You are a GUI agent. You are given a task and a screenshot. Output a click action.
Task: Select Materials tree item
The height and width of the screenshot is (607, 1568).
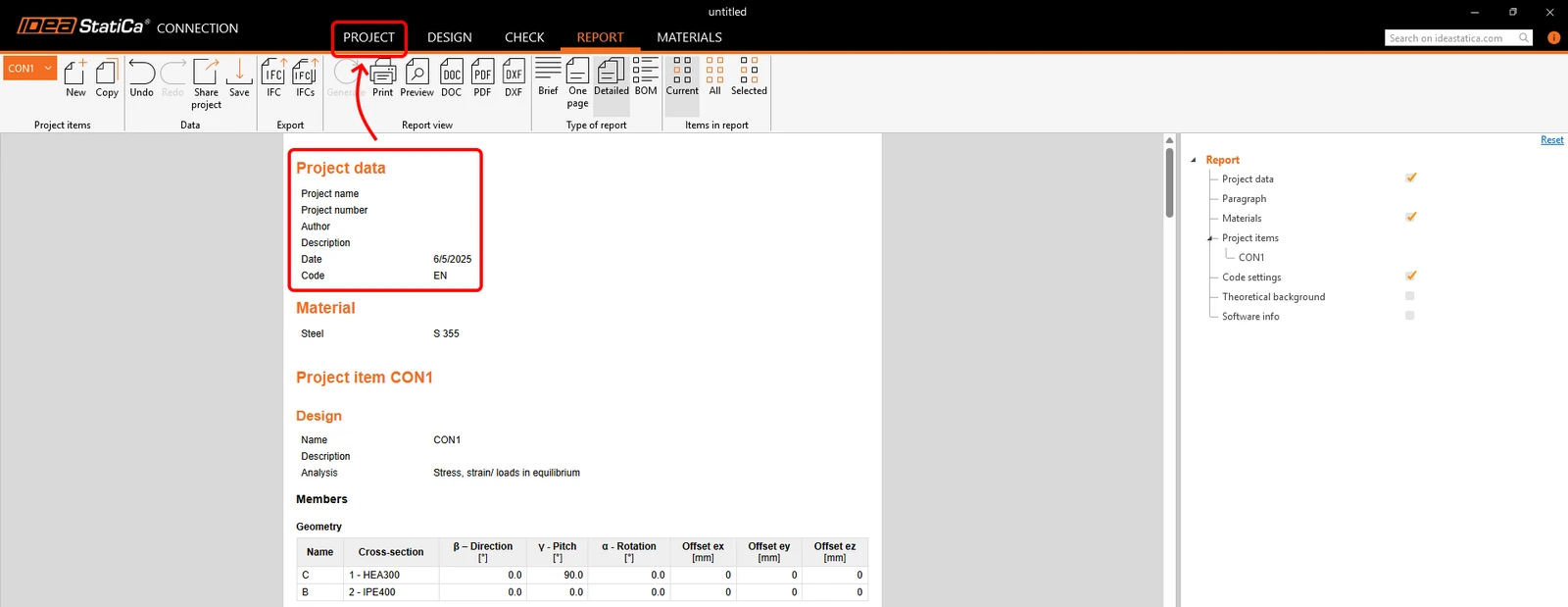(1242, 219)
